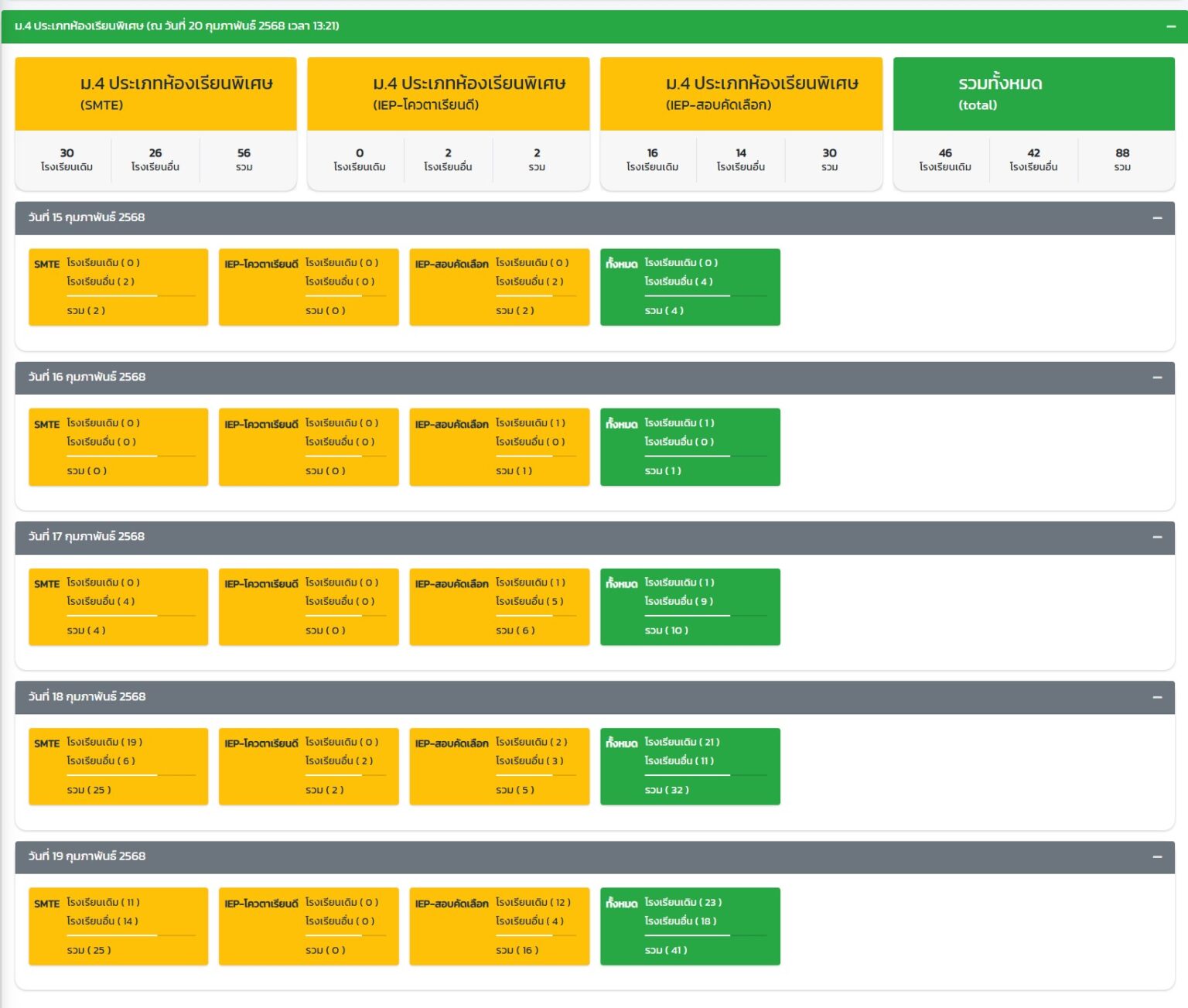Click the SMTE summary card header
Viewport: 1188px width, 1008px height.
click(x=155, y=94)
